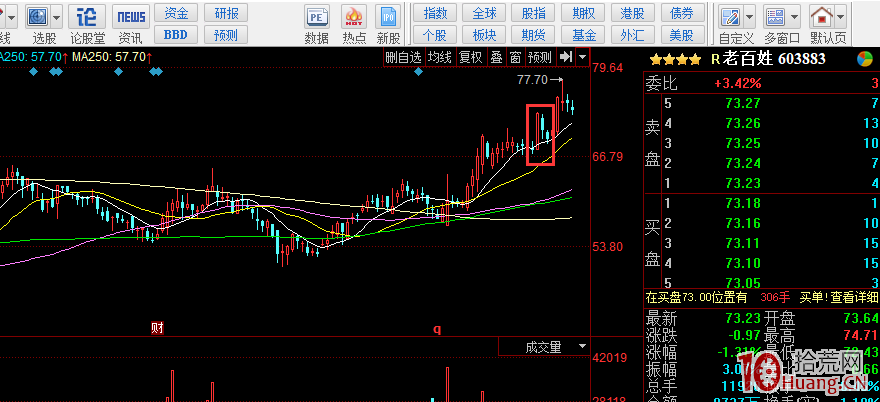Open the chart toolbar's rightmost dropdown arrow
880x402 pixels.
click(583, 57)
